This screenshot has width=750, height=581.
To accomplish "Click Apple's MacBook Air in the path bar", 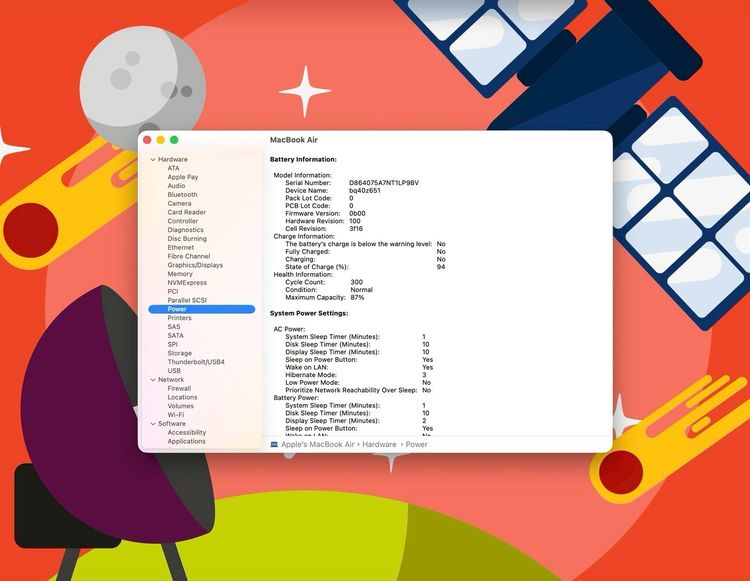I will coord(318,444).
